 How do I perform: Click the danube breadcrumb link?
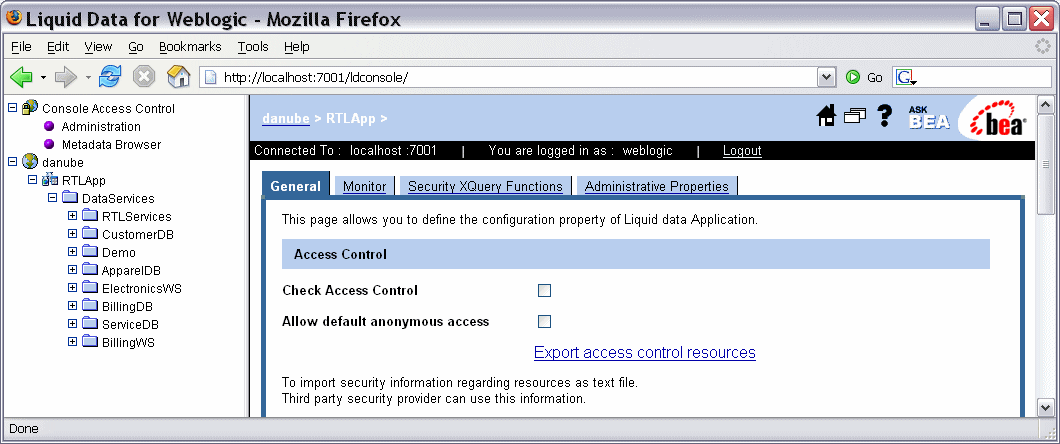(x=286, y=118)
